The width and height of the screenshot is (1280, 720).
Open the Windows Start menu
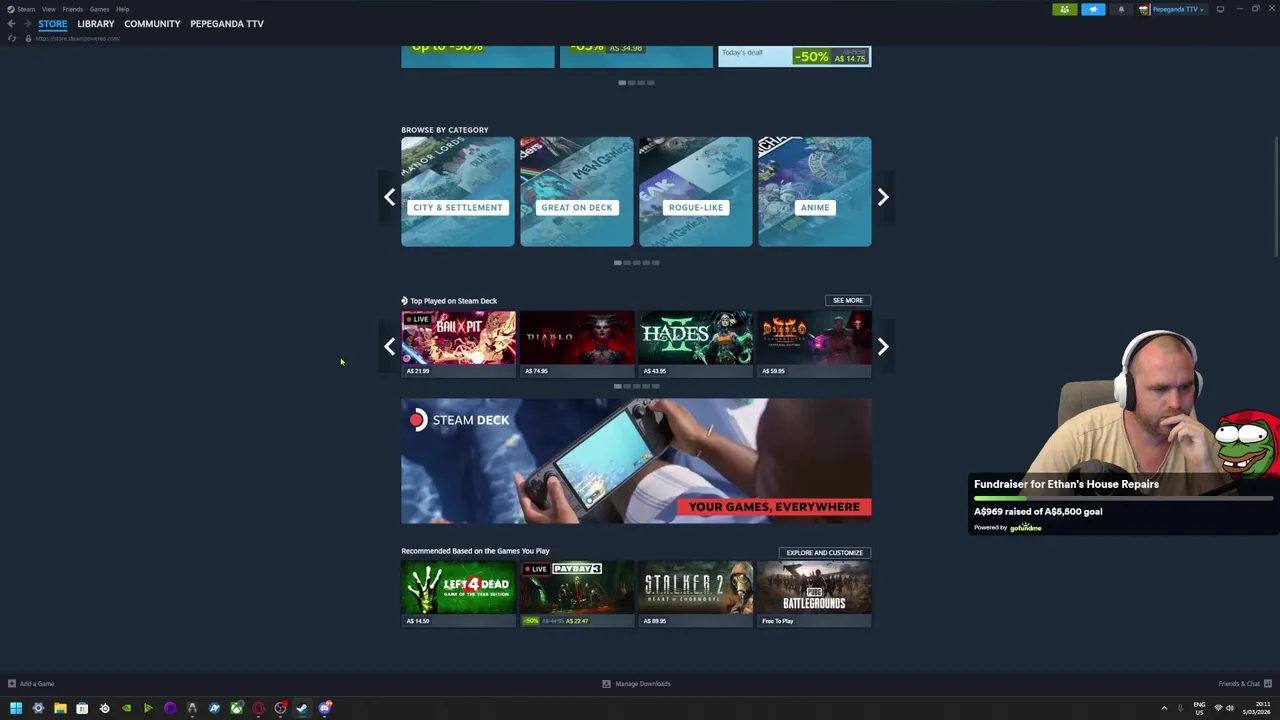click(x=16, y=708)
